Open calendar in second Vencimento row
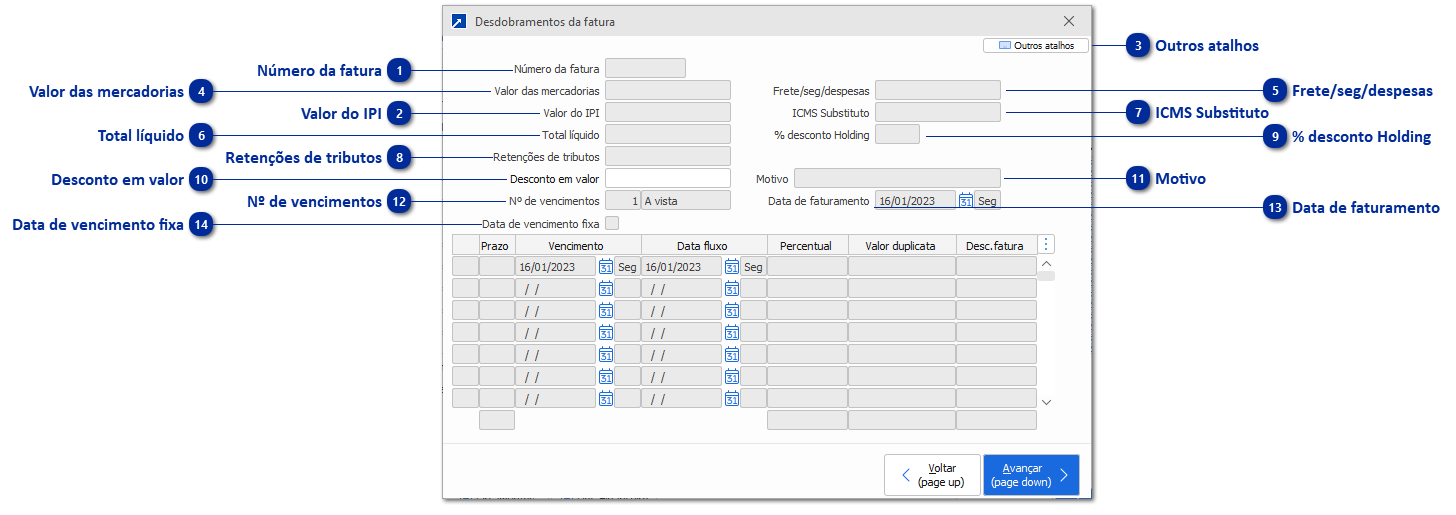1456x515 pixels. point(605,289)
